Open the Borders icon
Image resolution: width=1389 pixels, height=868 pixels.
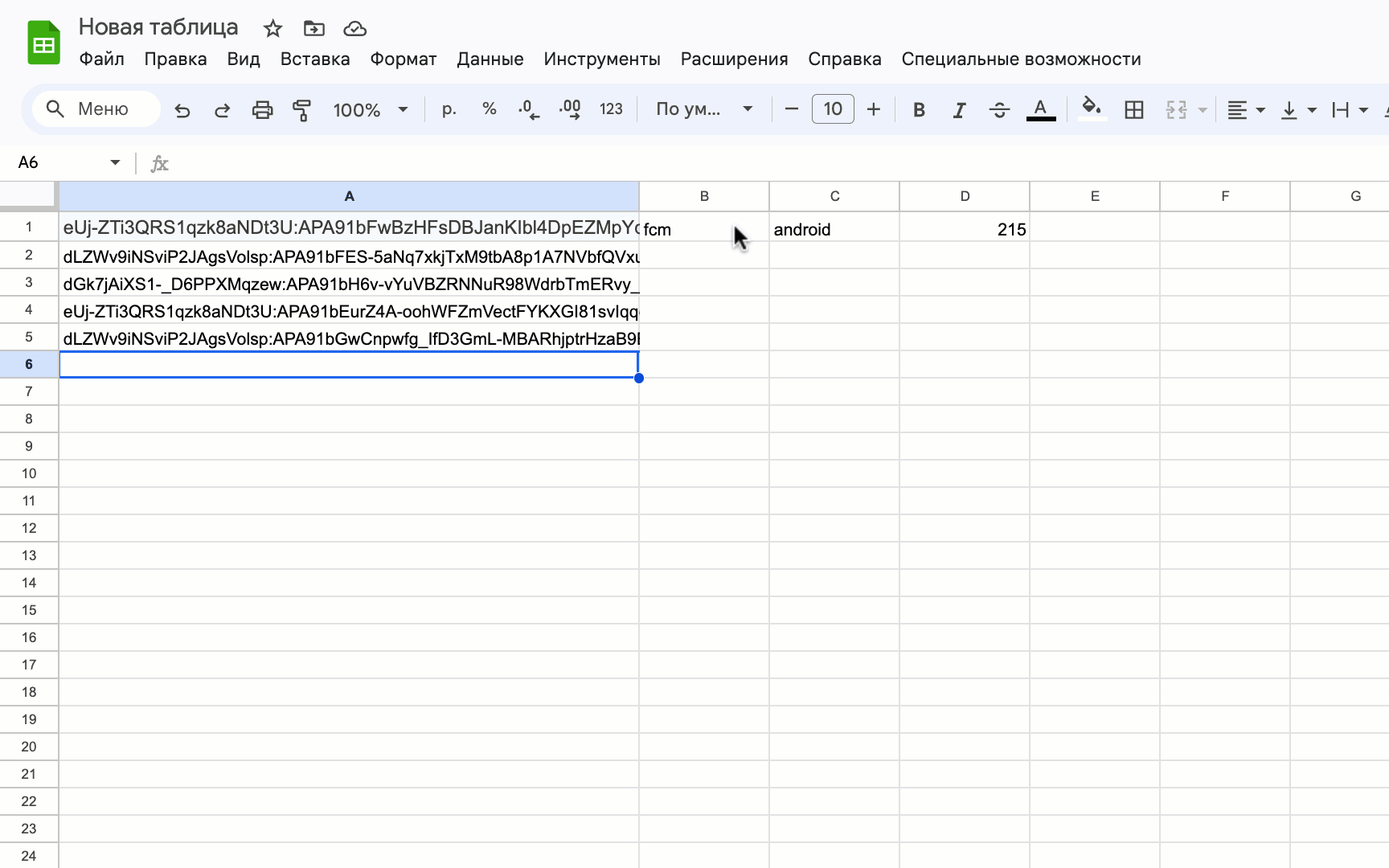1133,109
